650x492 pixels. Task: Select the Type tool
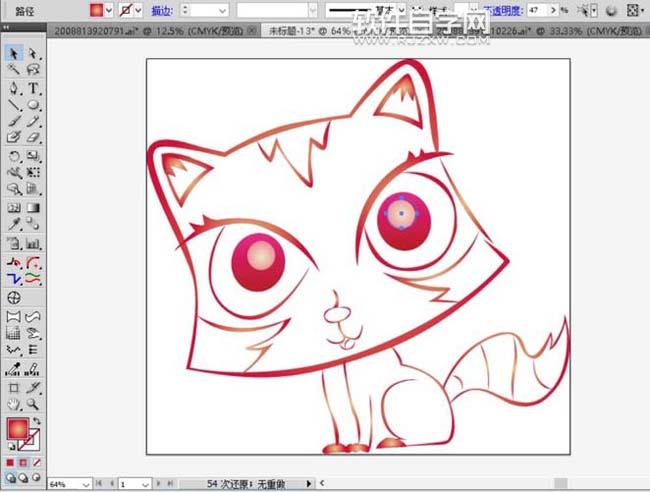pyautogui.click(x=33, y=88)
